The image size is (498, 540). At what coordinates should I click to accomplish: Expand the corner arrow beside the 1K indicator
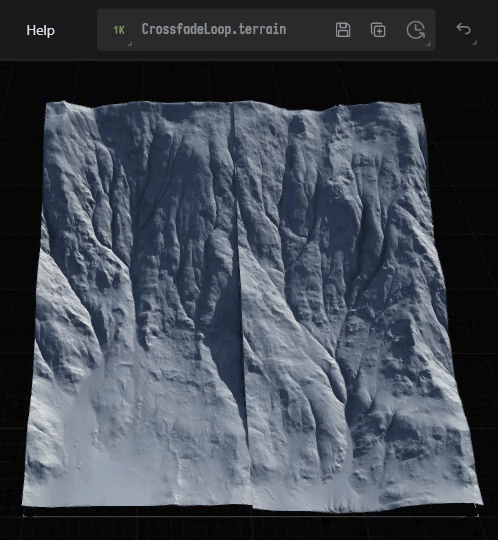129,44
